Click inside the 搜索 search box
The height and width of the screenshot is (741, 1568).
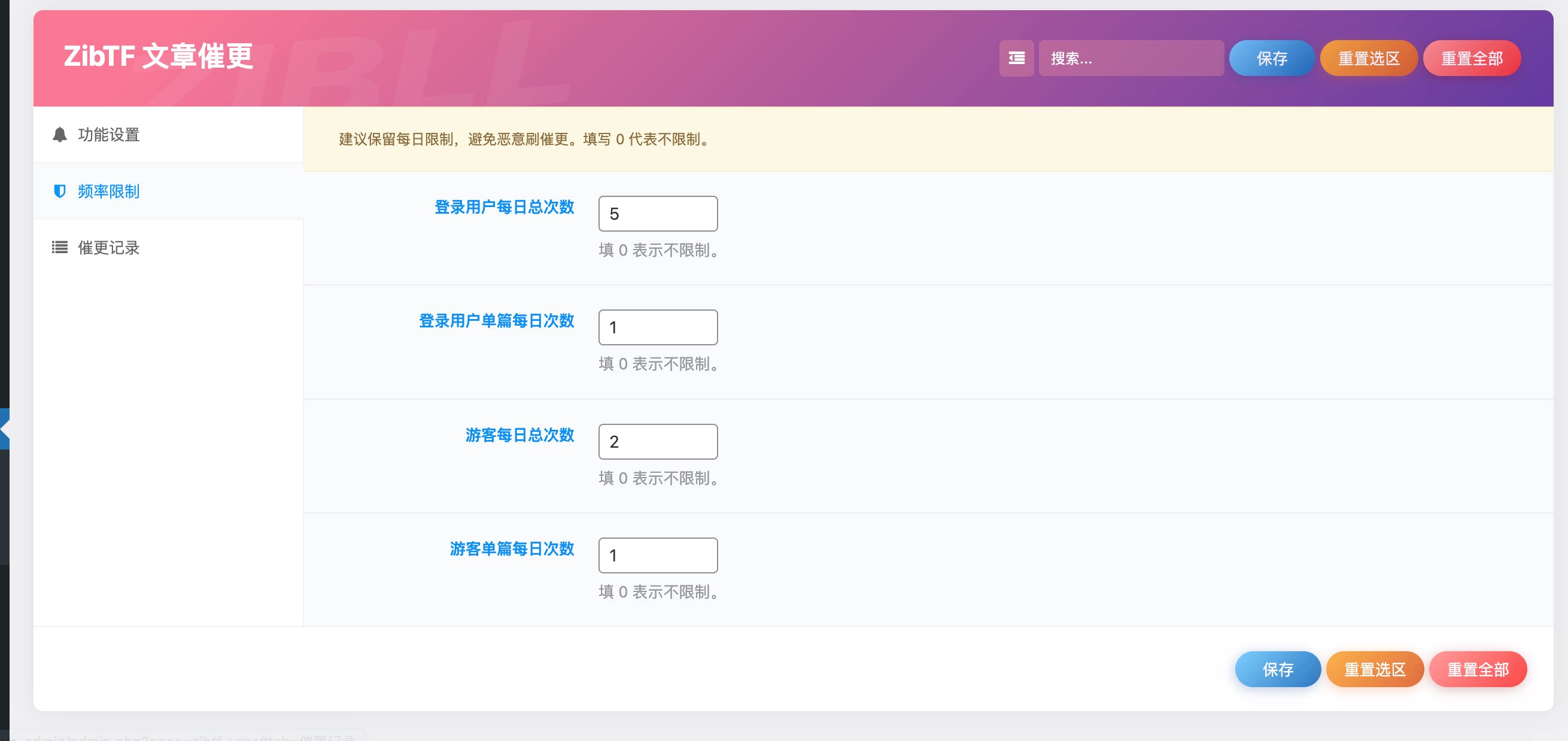coord(1132,58)
